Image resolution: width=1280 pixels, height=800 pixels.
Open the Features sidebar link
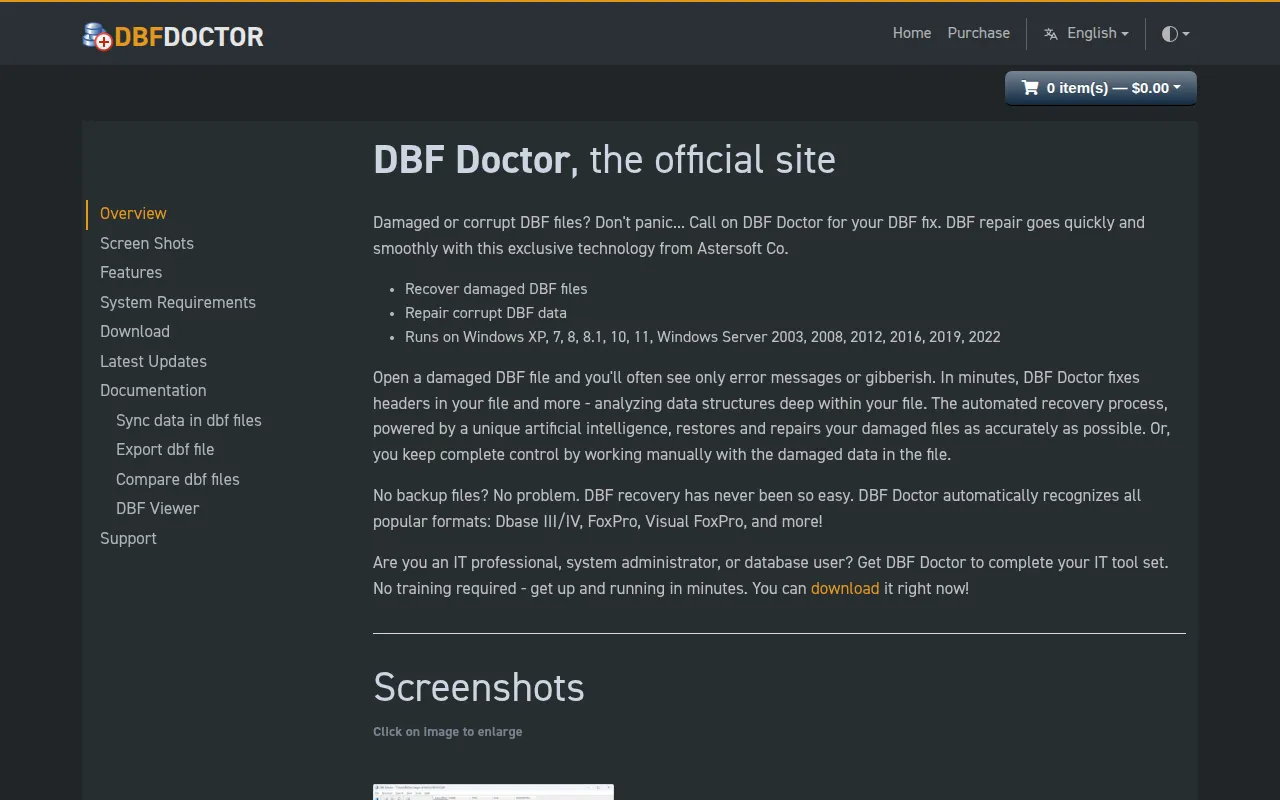(x=131, y=272)
